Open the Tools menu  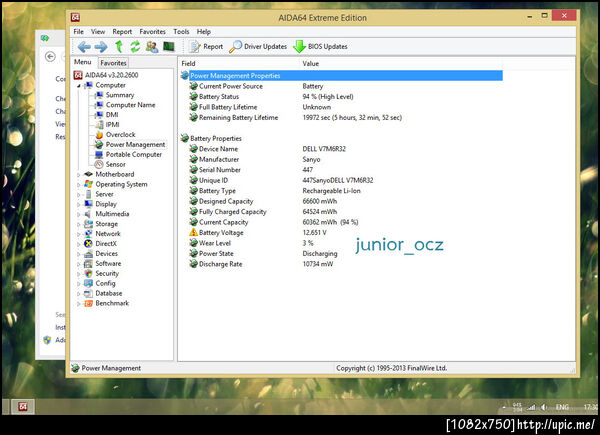181,31
